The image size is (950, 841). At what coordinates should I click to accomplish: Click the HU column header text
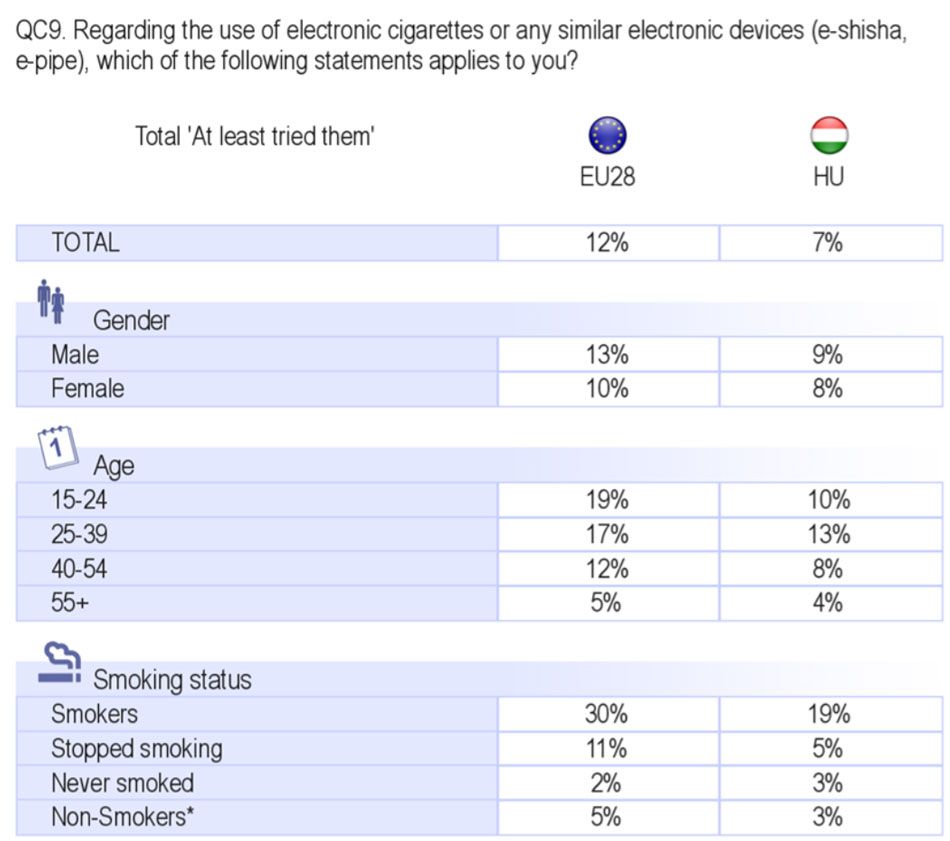point(829,177)
